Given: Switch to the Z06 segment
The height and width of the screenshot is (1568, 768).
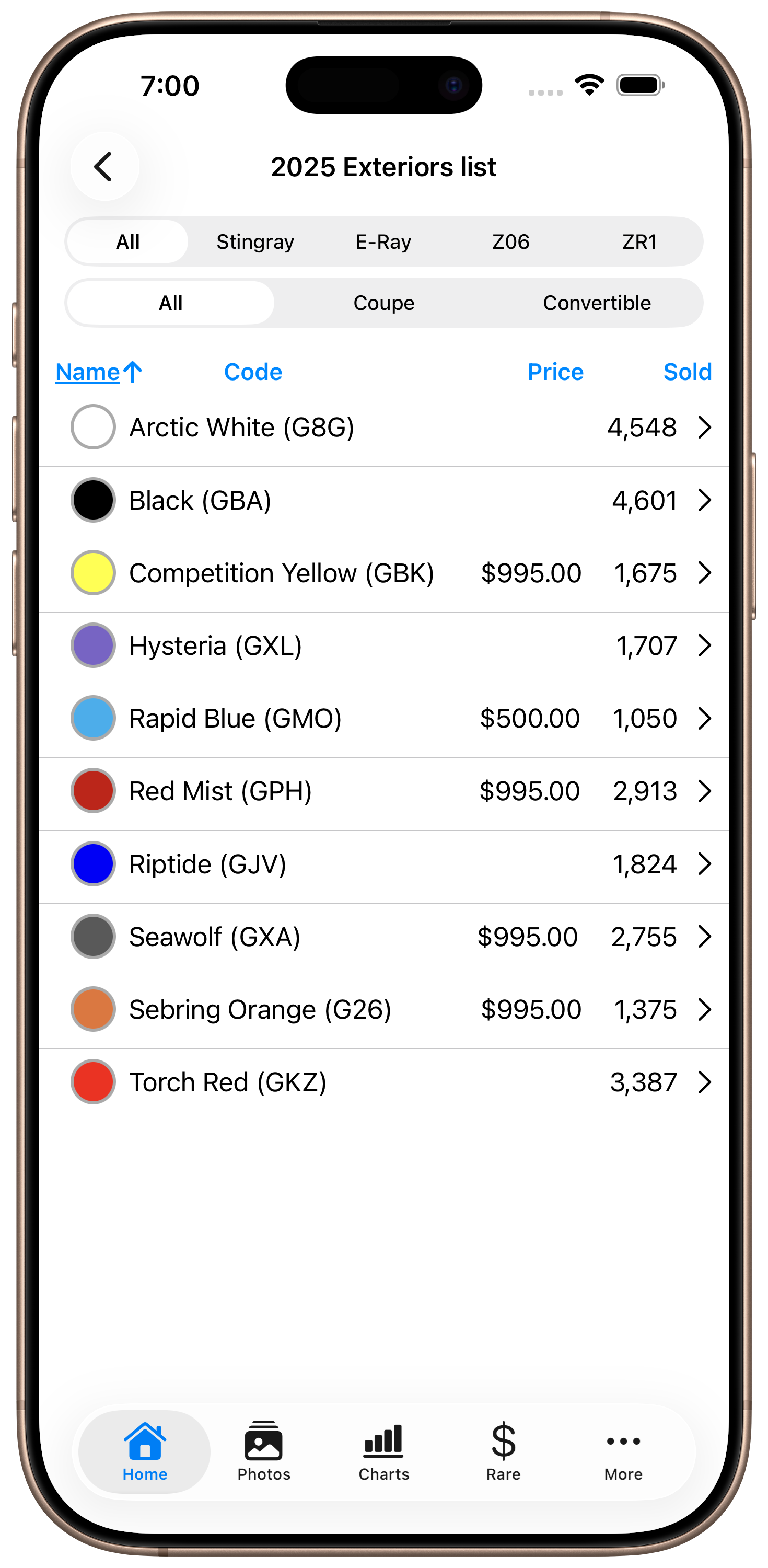Looking at the screenshot, I should click(510, 241).
